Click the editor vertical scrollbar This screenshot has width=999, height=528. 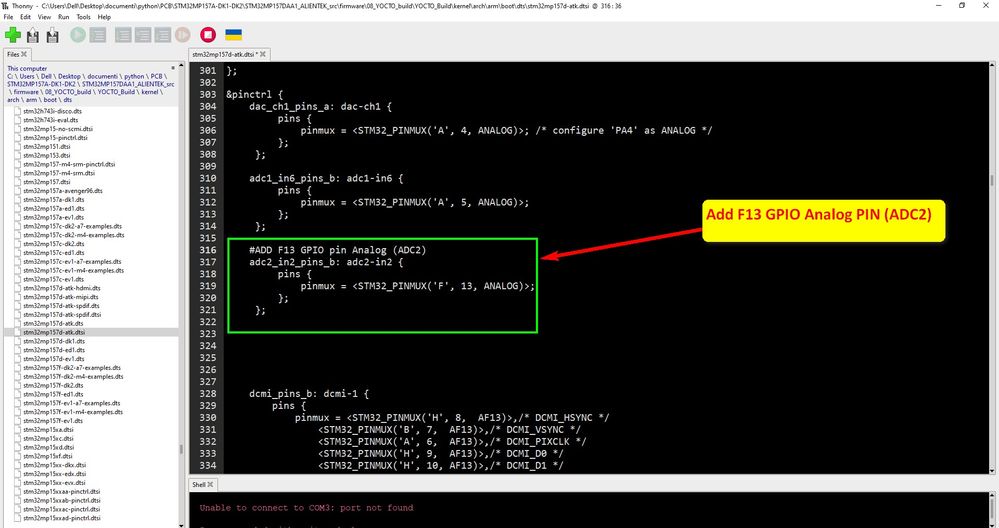point(992,268)
